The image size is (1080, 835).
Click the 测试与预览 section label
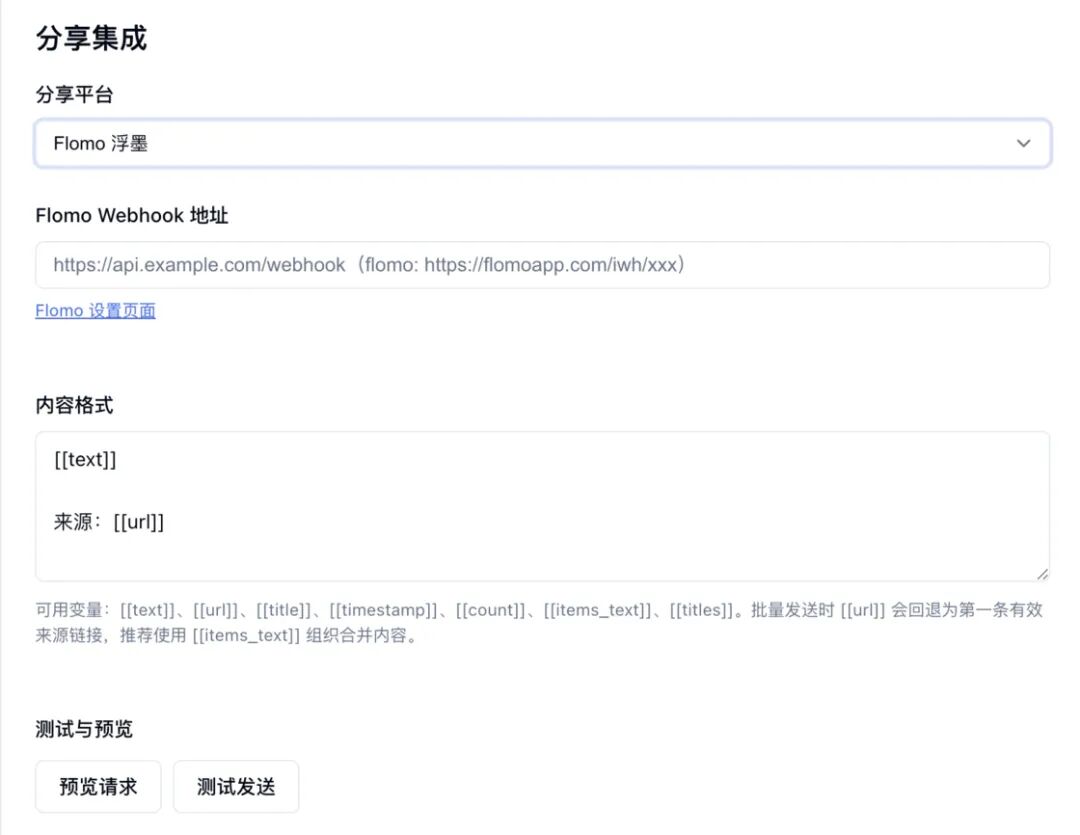pyautogui.click(x=84, y=729)
